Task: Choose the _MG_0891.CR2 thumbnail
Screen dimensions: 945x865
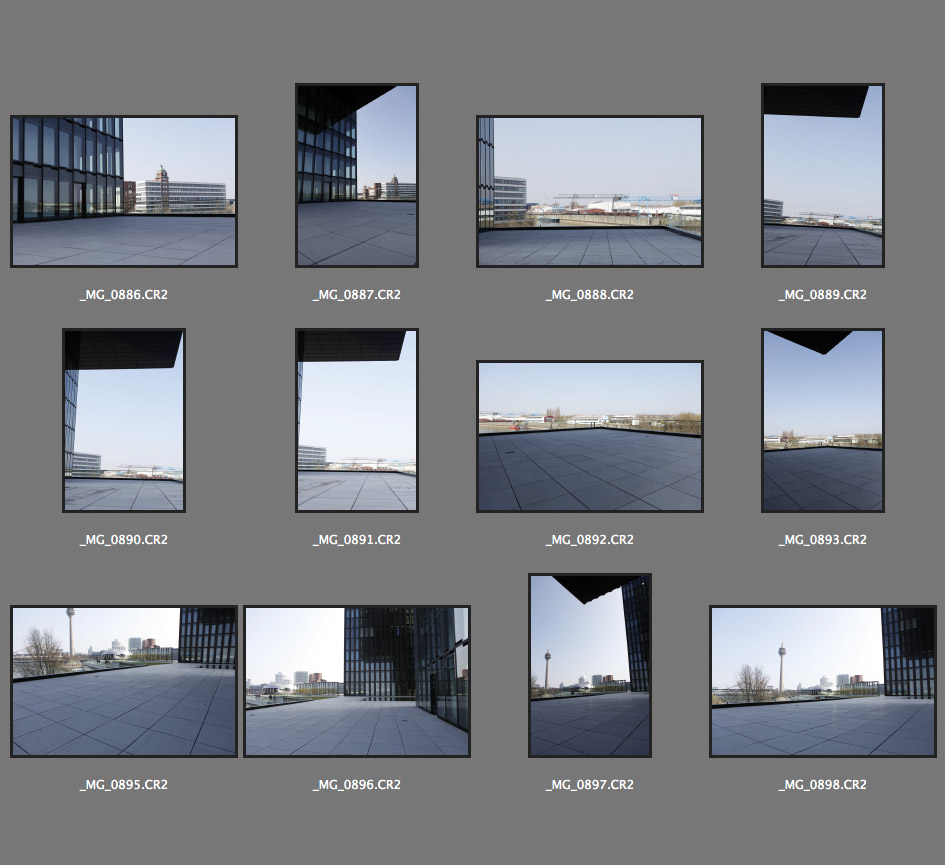Action: (x=357, y=420)
